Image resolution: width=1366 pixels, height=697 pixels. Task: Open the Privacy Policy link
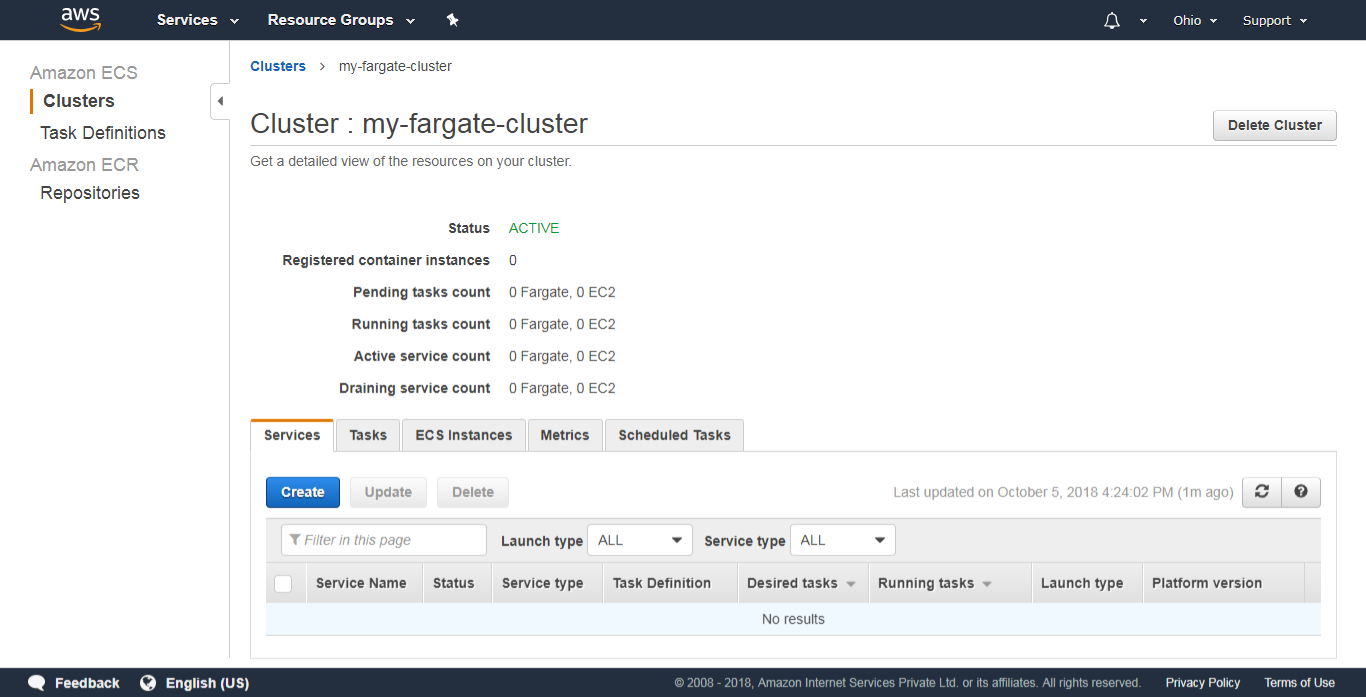(1203, 683)
